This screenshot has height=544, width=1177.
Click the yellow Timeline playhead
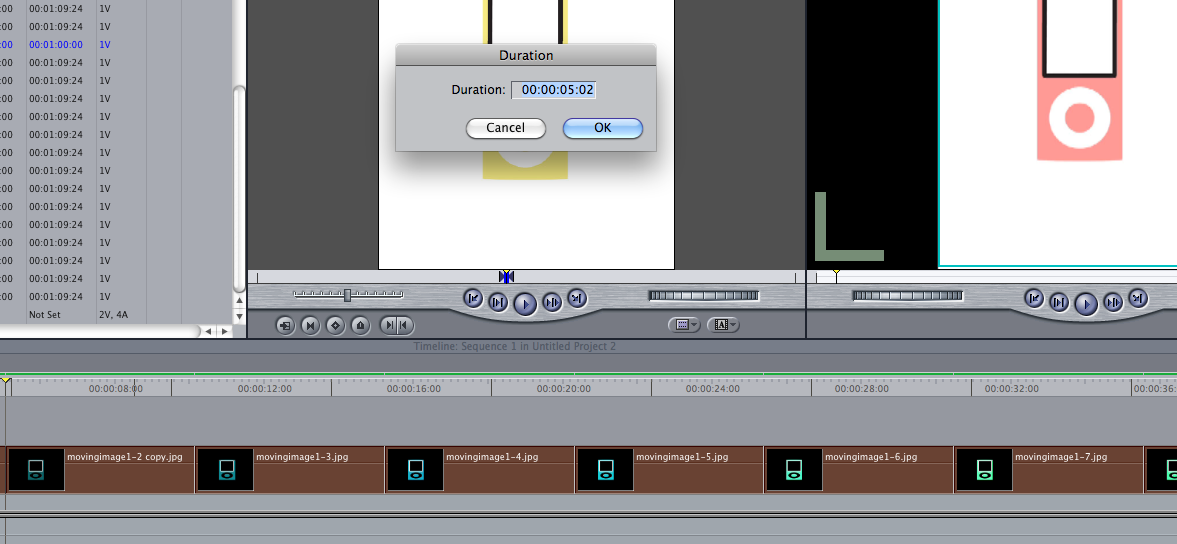click(x=6, y=382)
